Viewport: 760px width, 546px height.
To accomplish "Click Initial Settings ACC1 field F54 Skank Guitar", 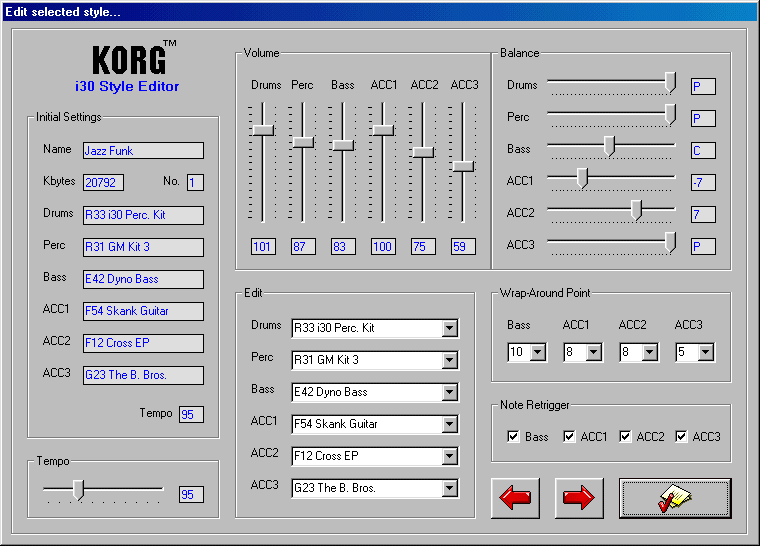I will point(143,311).
